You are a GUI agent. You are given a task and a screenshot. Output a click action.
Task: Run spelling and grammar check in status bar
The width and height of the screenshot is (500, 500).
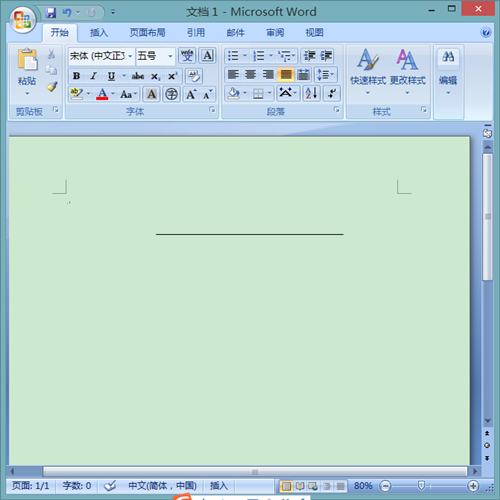click(x=110, y=486)
